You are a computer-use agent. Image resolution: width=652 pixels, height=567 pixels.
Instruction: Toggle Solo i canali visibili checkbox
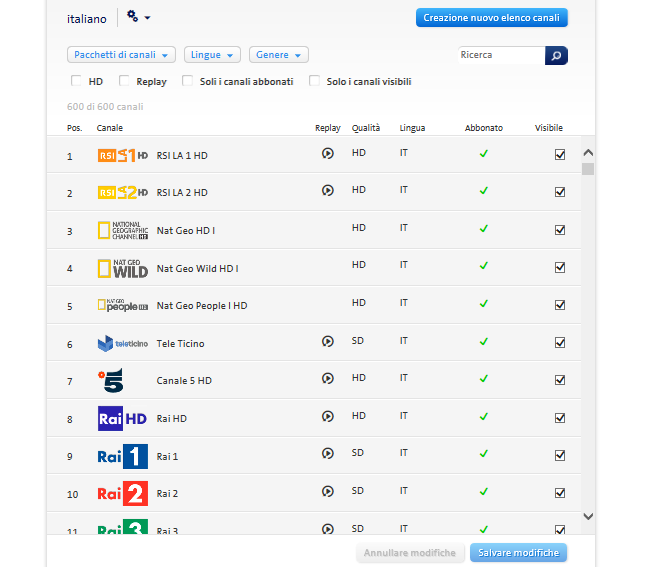(315, 81)
